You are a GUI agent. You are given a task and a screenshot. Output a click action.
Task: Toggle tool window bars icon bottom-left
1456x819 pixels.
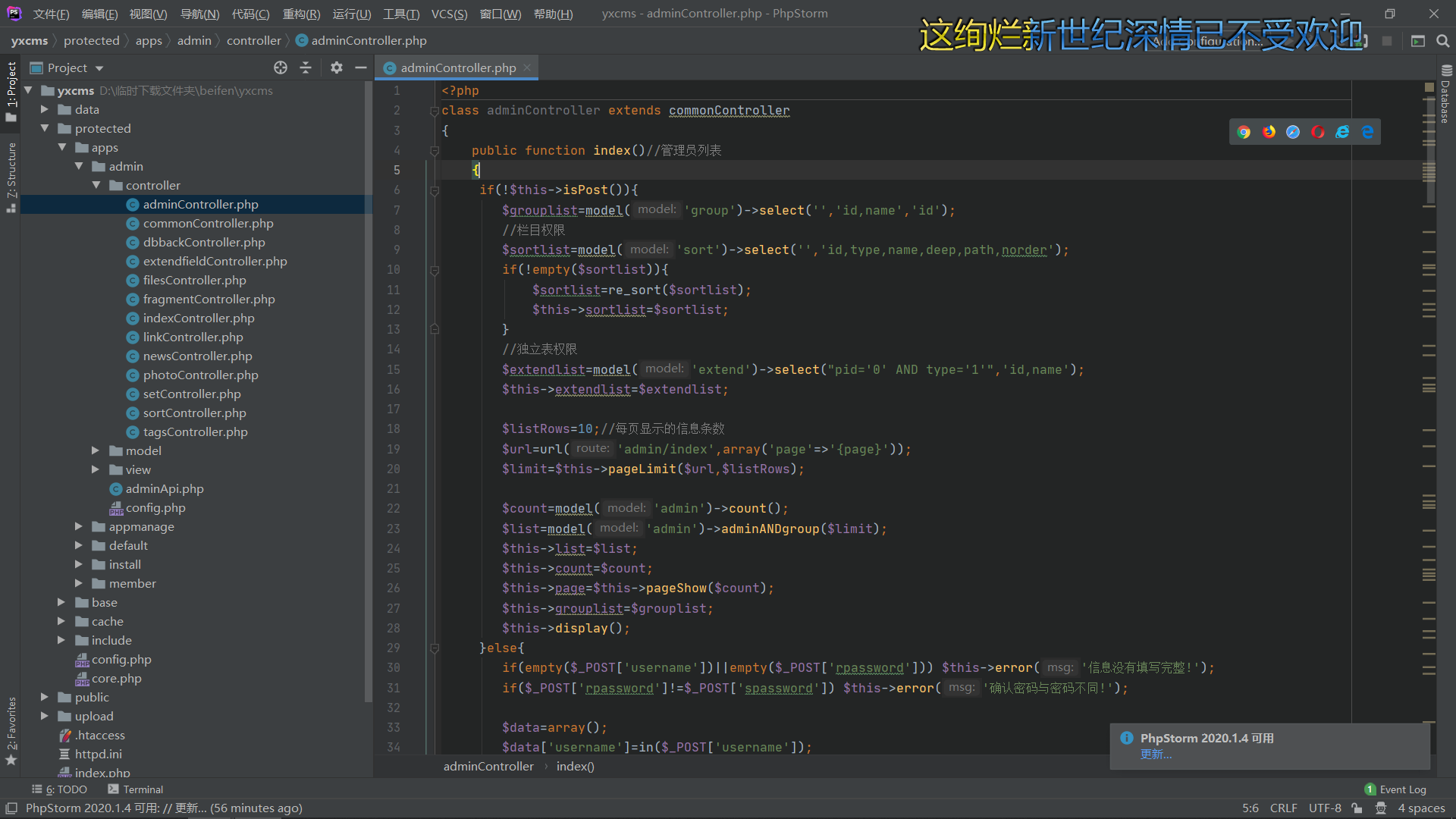coord(11,808)
